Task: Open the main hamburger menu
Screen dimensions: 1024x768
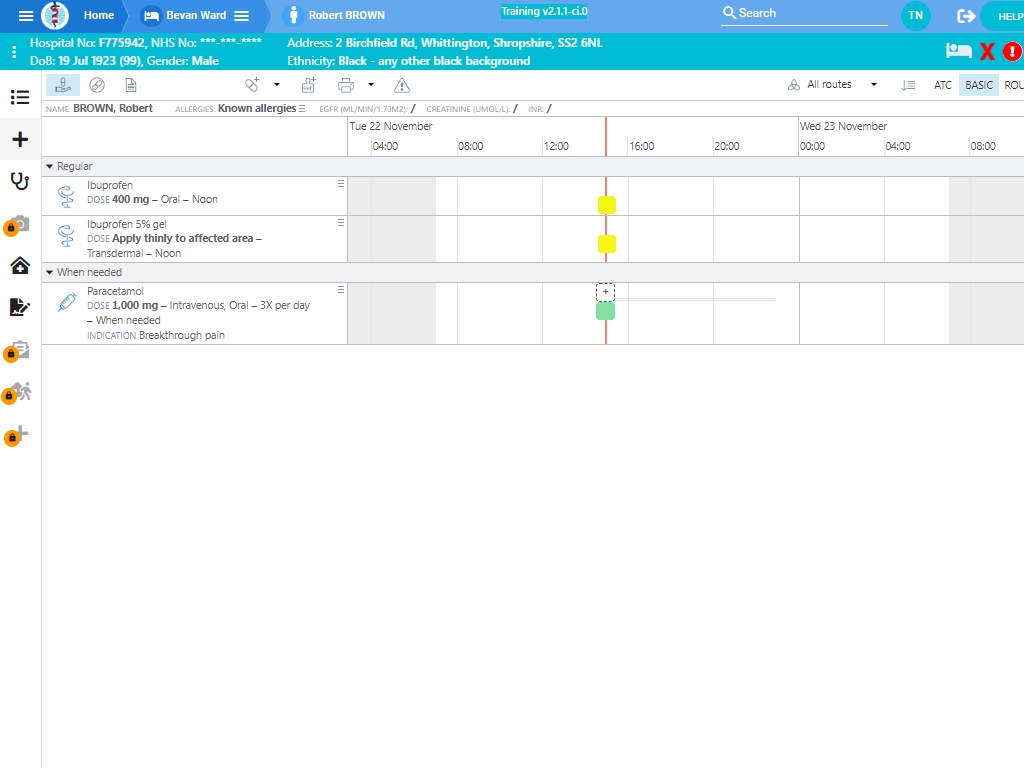Action: (25, 16)
